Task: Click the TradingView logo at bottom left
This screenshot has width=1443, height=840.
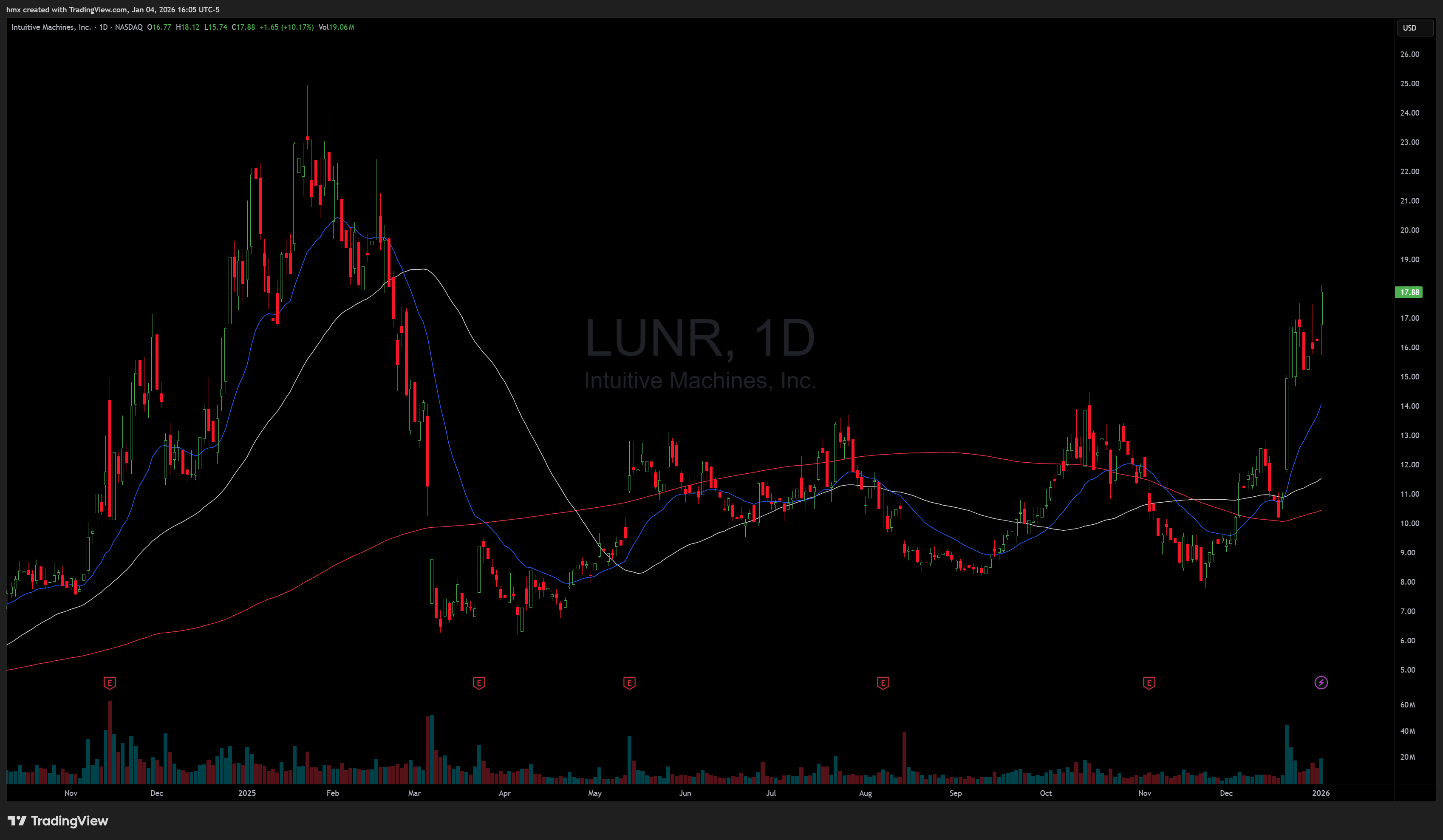Action: pyautogui.click(x=58, y=820)
